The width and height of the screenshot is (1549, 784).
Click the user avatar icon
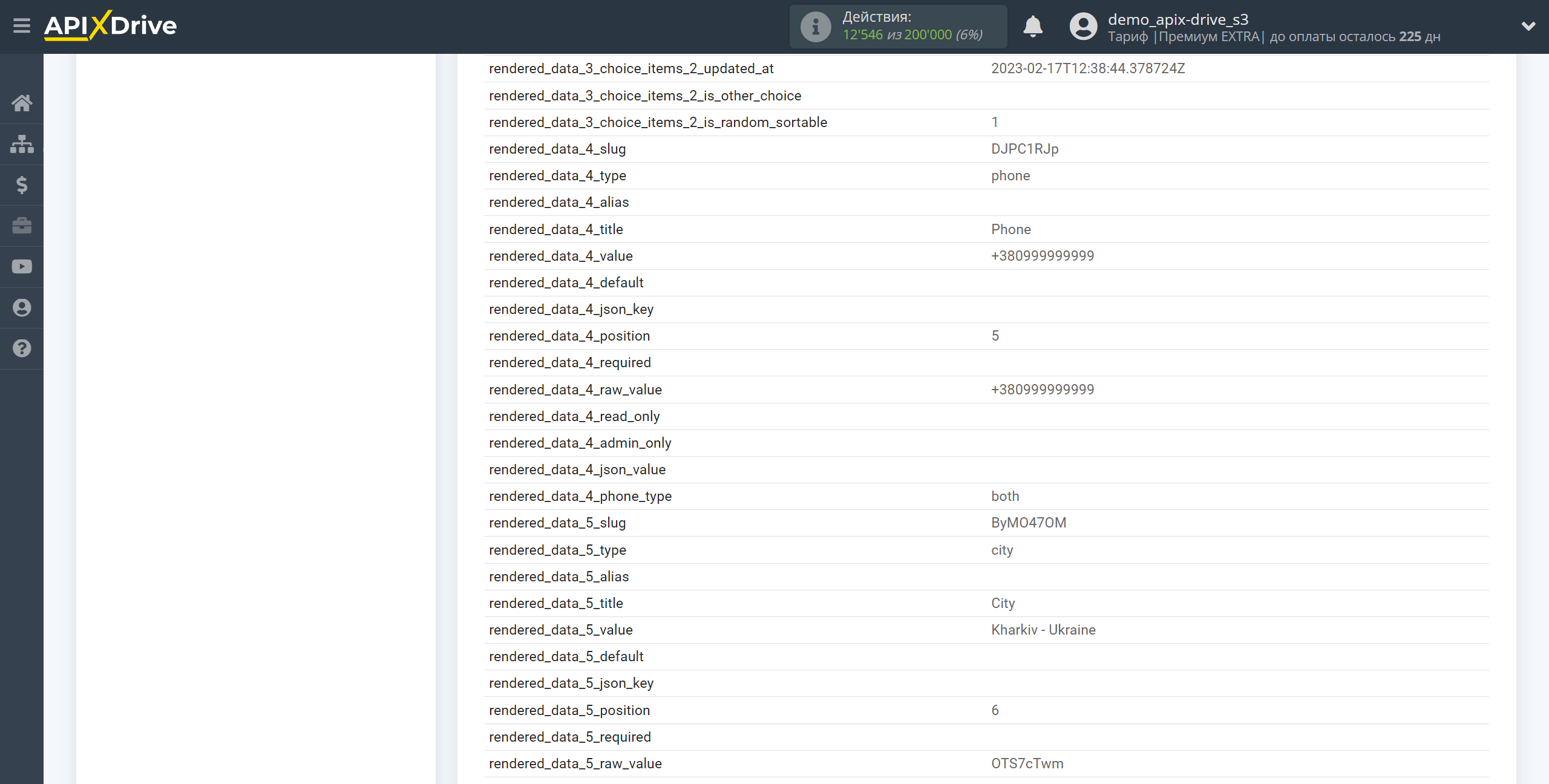(1083, 27)
